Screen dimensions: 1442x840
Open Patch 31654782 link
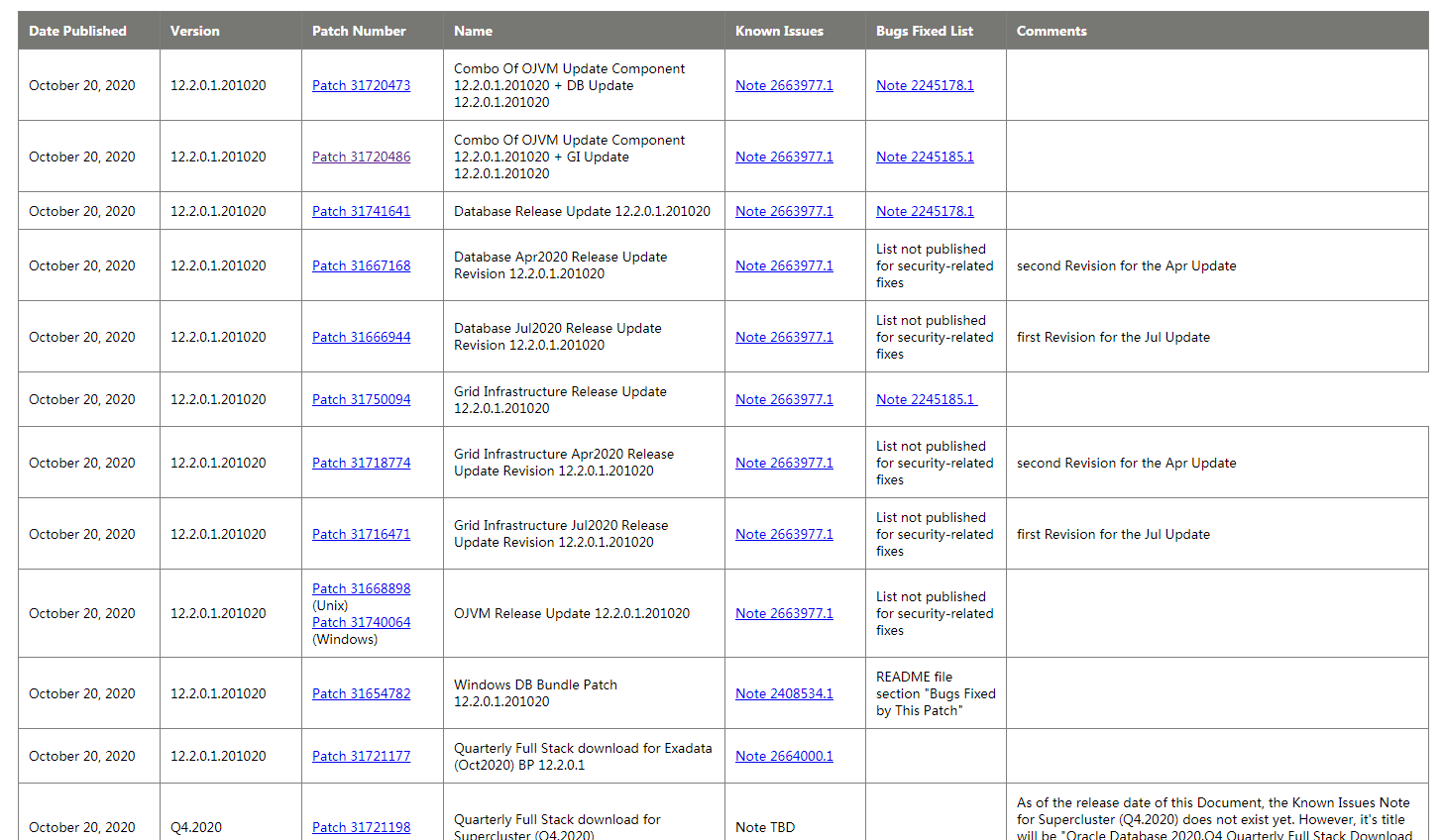coord(361,693)
